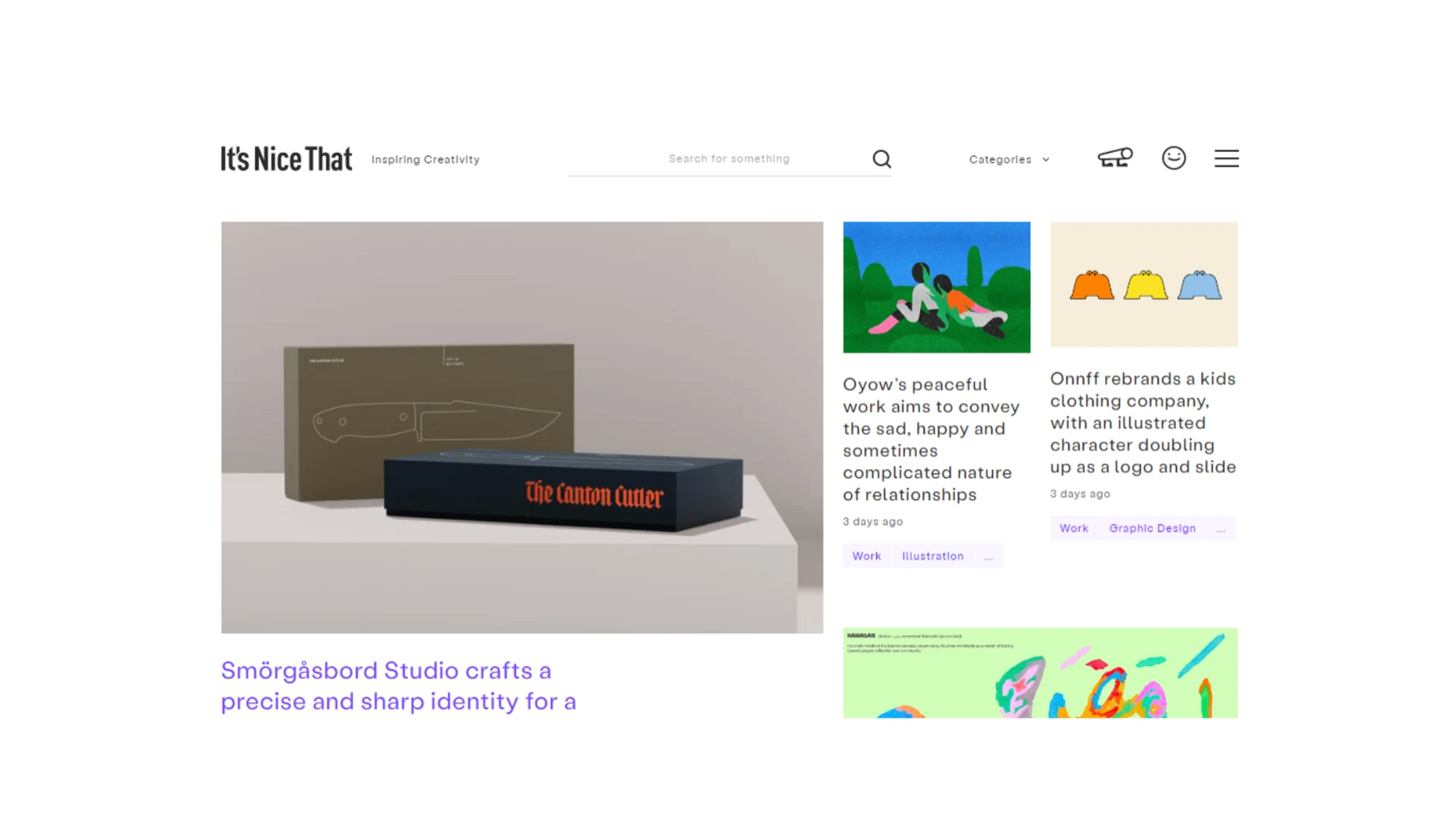Select the Illustration tag
The width and height of the screenshot is (1456, 818).
tap(933, 556)
